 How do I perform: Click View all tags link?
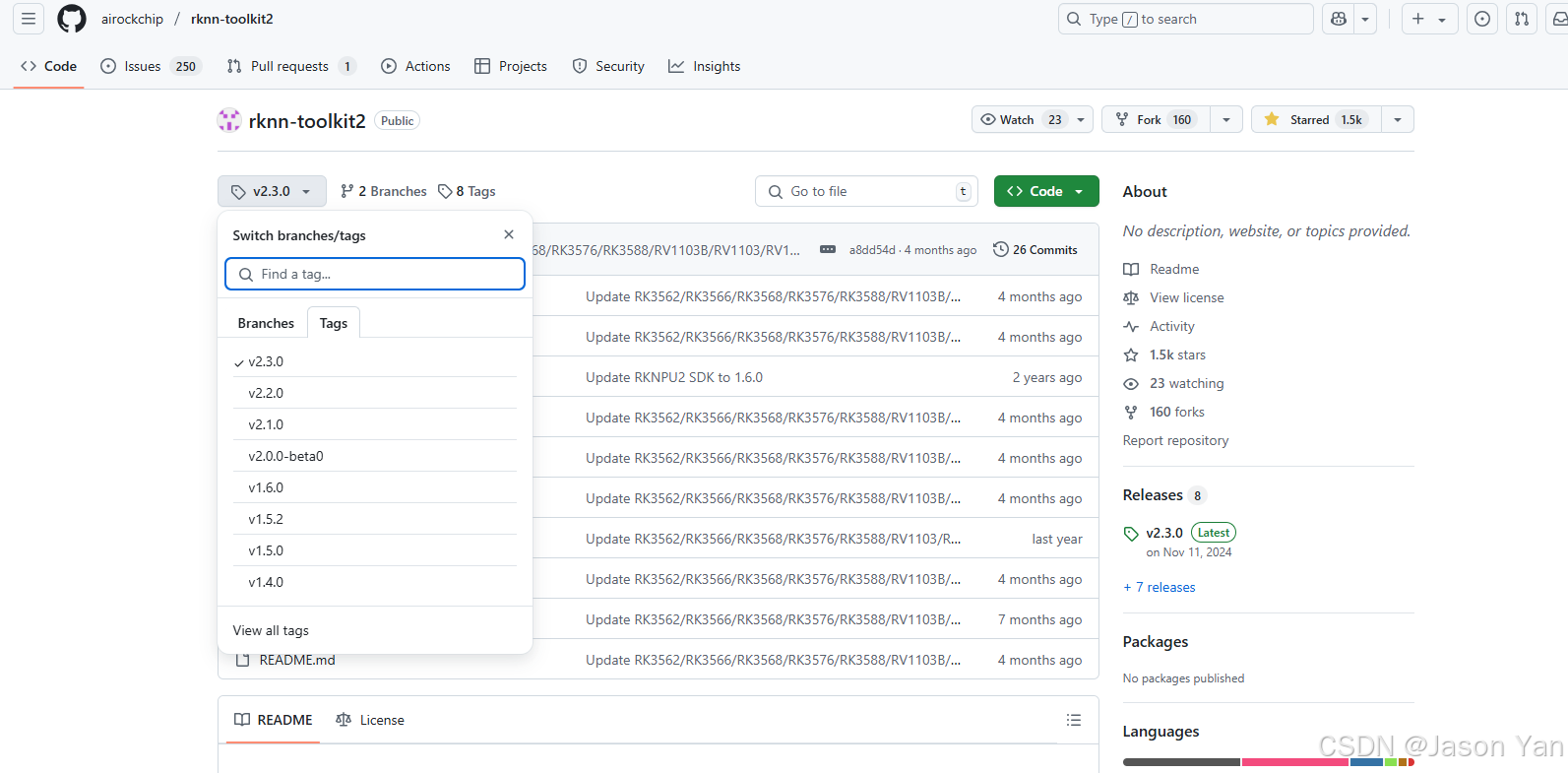coord(271,630)
